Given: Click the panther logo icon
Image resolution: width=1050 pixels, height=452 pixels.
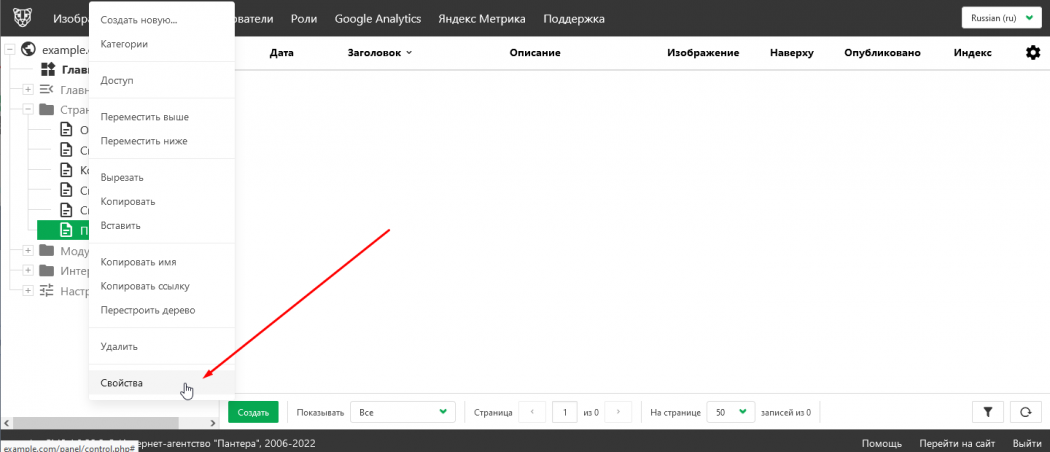Looking at the screenshot, I should point(20,19).
